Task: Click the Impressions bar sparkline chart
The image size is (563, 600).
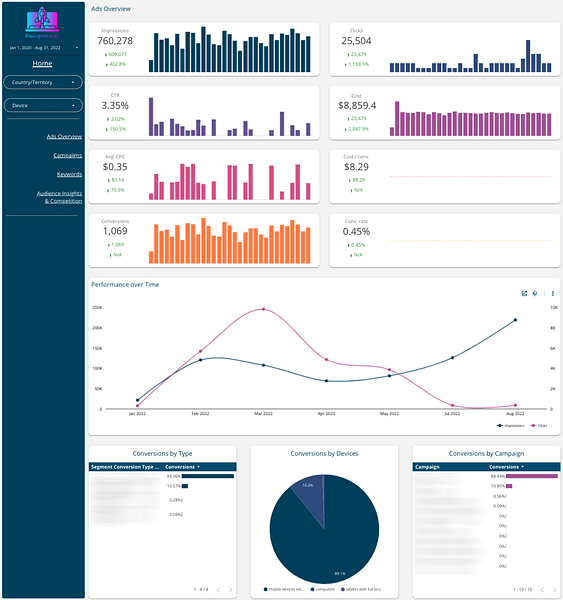Action: tap(230, 49)
